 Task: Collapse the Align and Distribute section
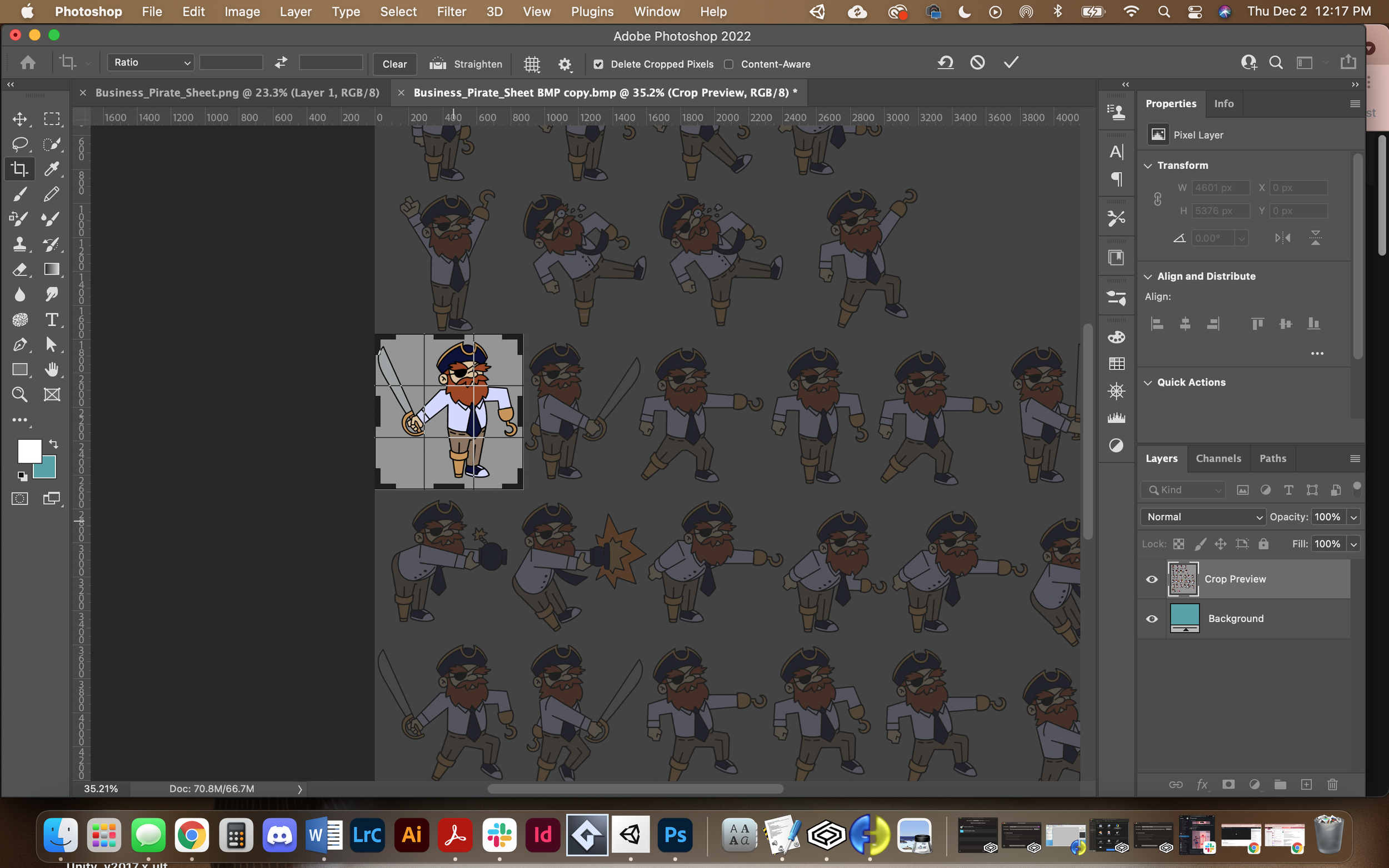click(x=1148, y=277)
